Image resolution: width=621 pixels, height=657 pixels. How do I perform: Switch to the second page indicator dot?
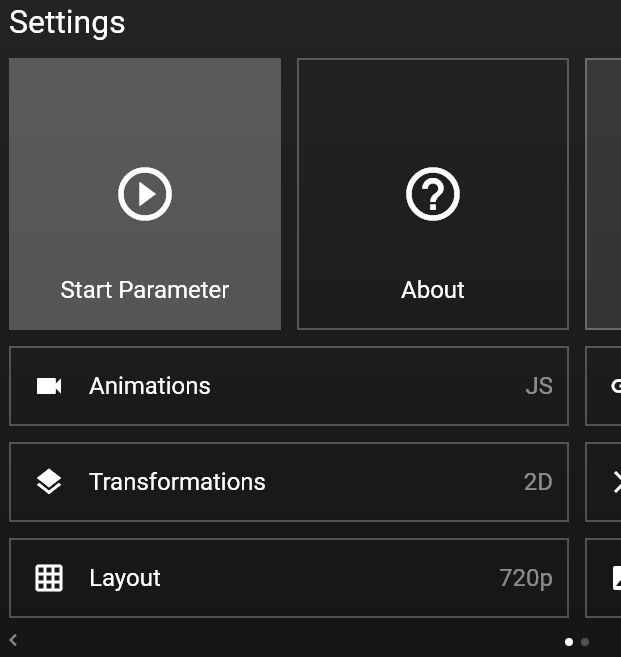click(585, 641)
